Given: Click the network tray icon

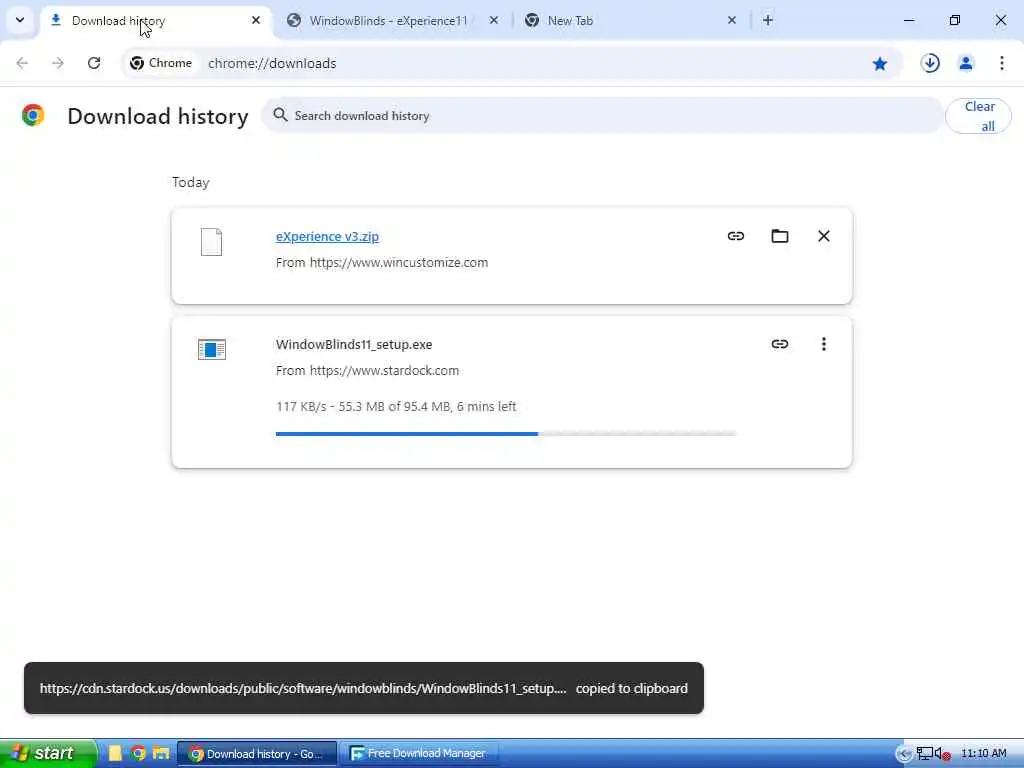Looking at the screenshot, I should [x=924, y=754].
